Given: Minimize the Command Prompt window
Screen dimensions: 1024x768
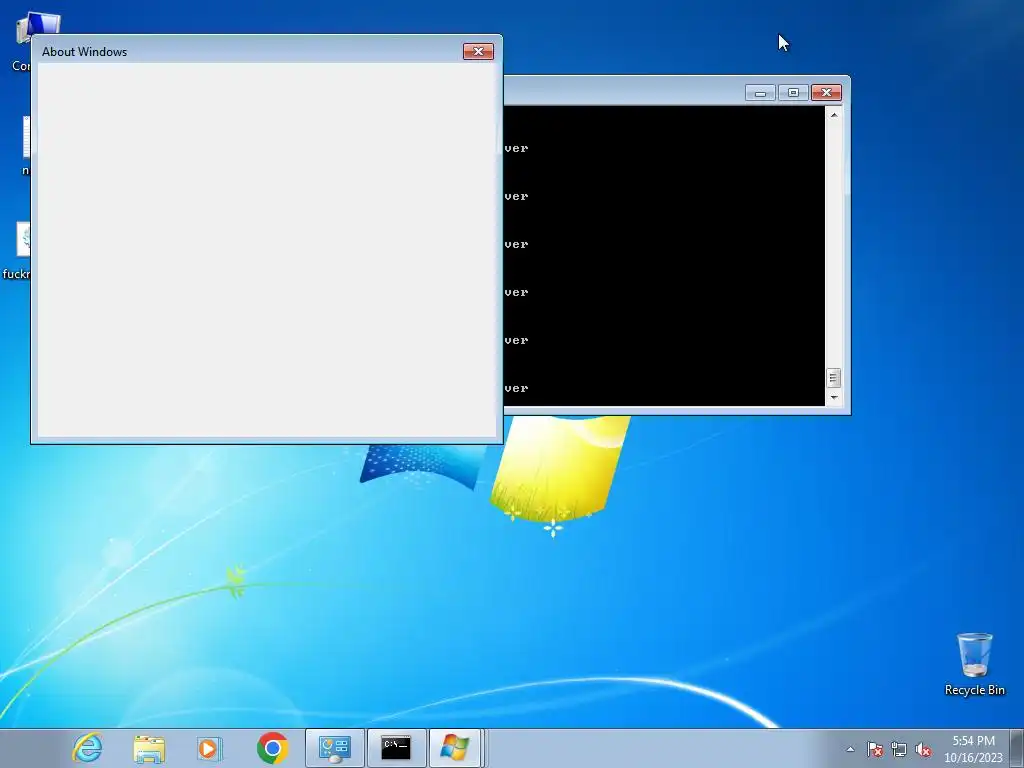Looking at the screenshot, I should click(x=760, y=93).
